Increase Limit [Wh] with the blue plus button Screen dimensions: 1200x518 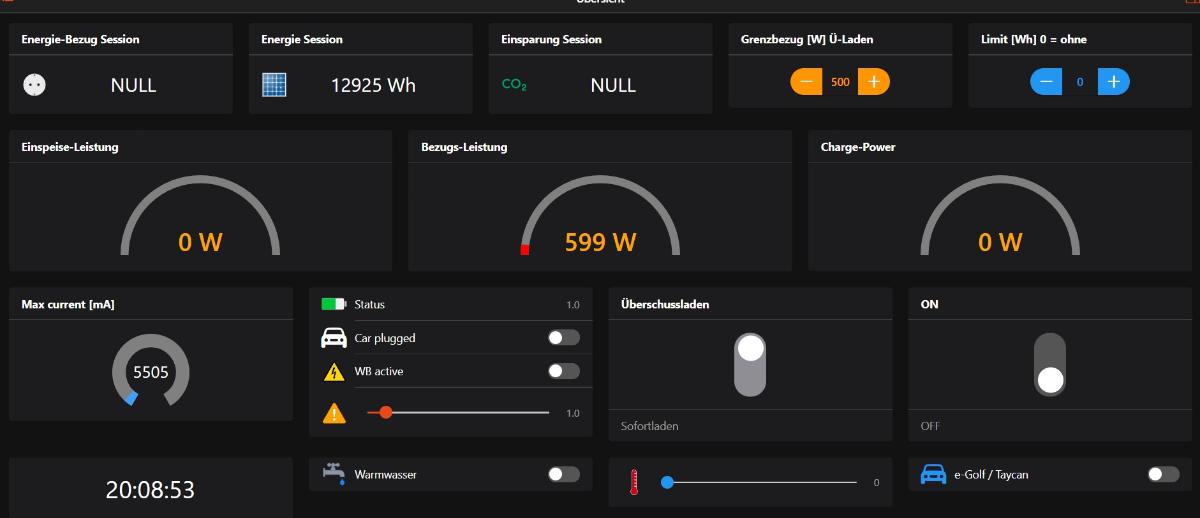click(x=1113, y=82)
